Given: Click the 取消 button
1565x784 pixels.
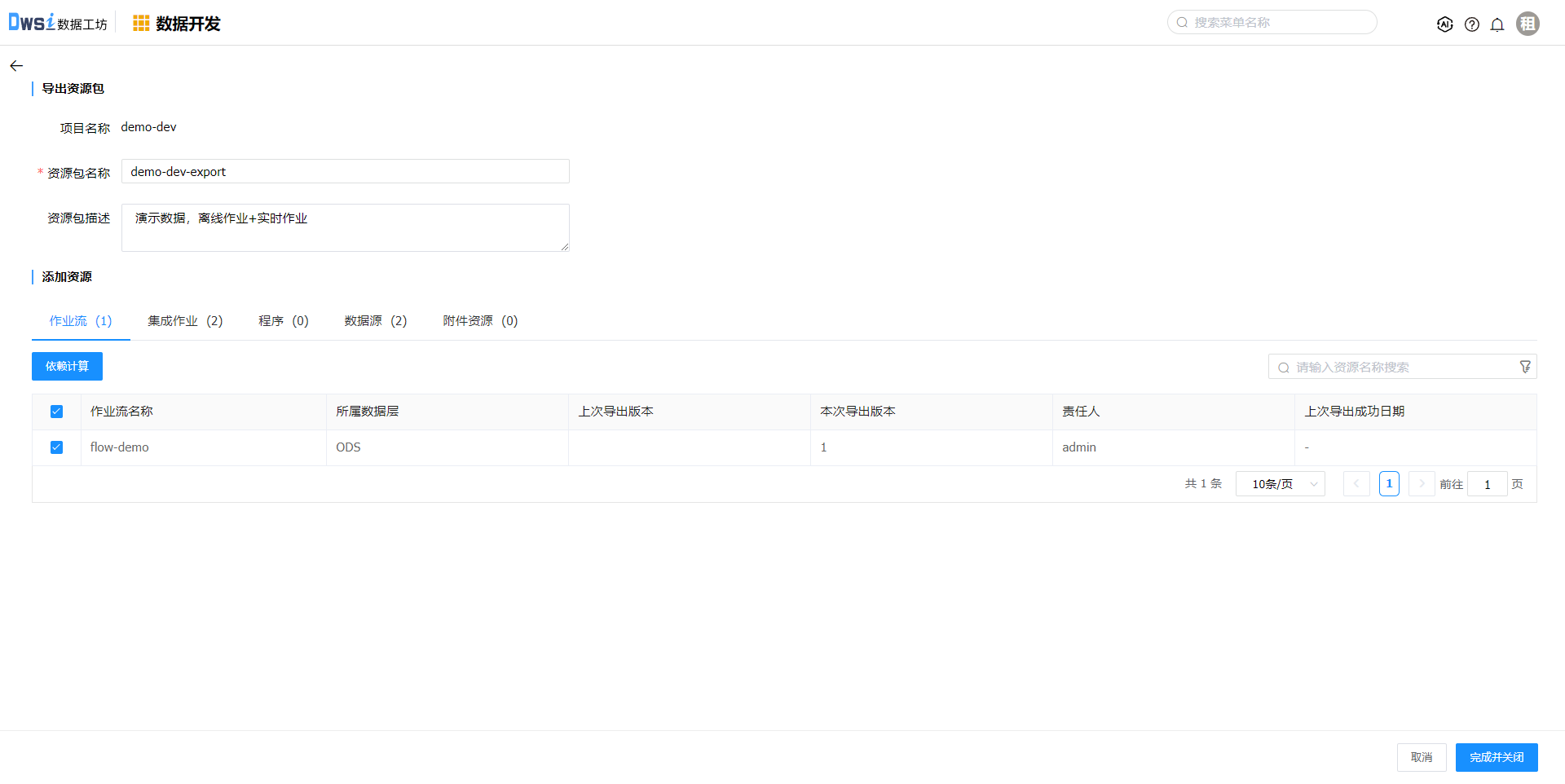Looking at the screenshot, I should (x=1422, y=757).
